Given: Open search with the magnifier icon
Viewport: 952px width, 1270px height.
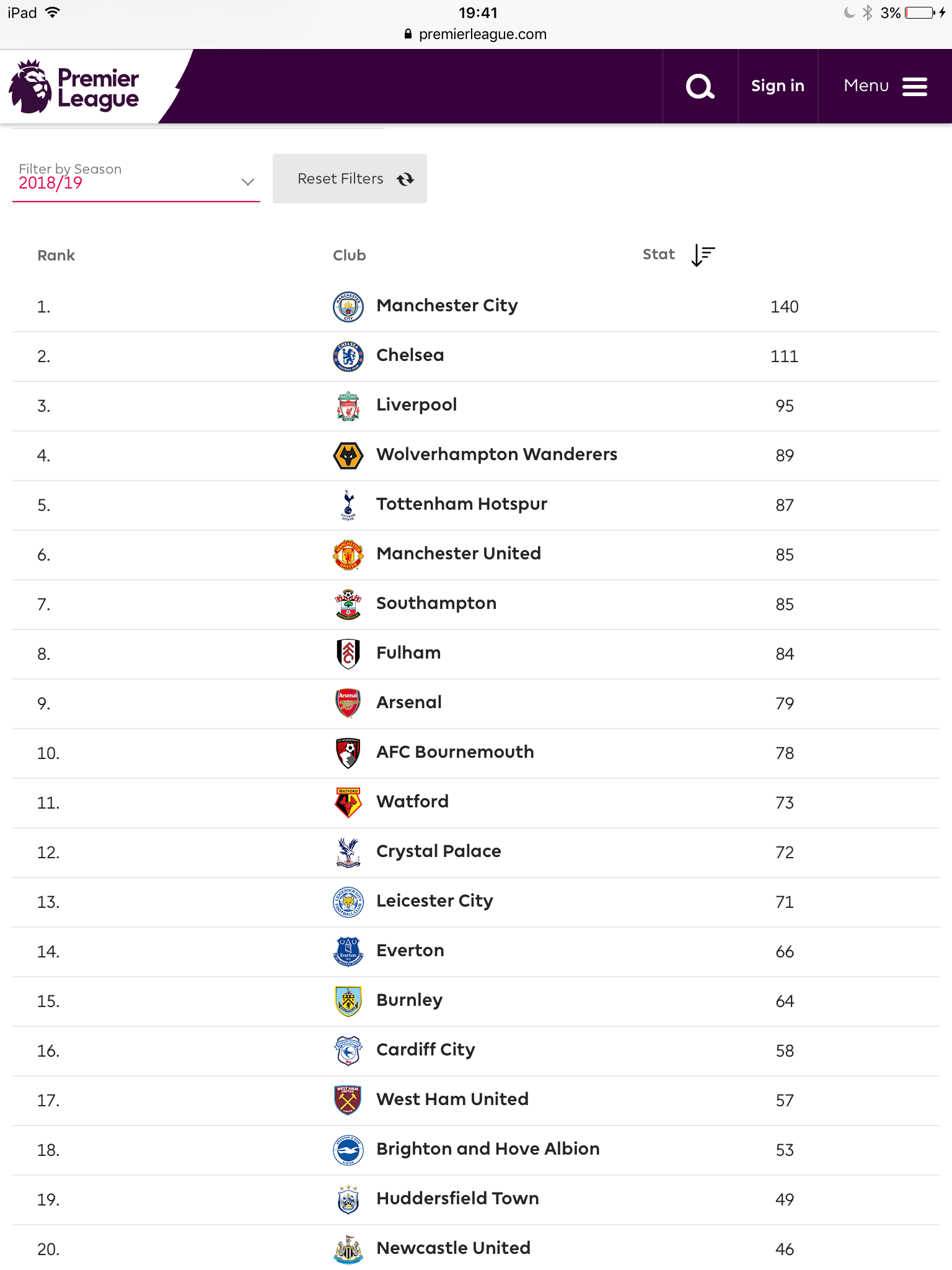Looking at the screenshot, I should [x=700, y=86].
